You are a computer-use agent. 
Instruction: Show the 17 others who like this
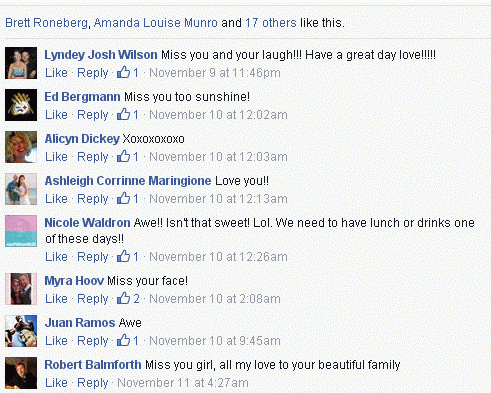coord(271,23)
